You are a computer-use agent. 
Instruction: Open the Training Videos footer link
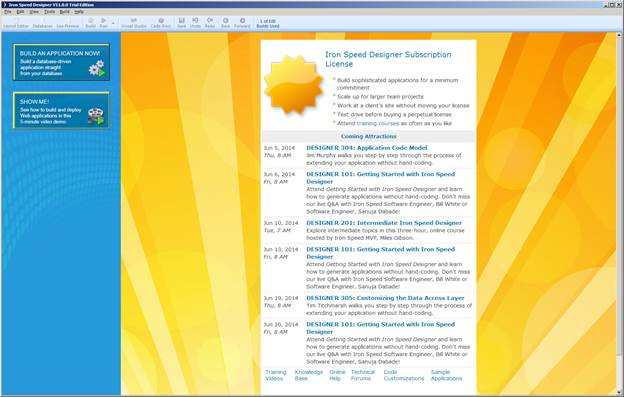click(x=276, y=375)
